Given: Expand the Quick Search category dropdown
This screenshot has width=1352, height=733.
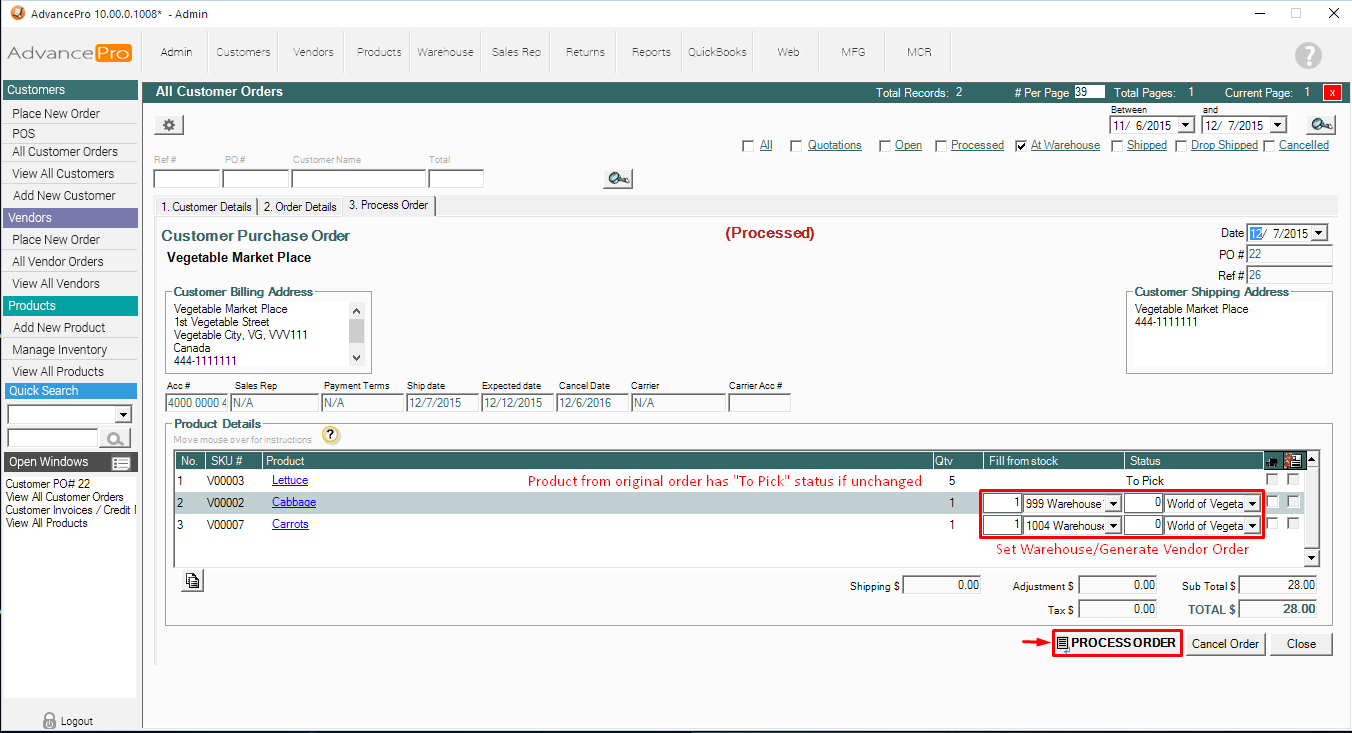Looking at the screenshot, I should coord(123,415).
